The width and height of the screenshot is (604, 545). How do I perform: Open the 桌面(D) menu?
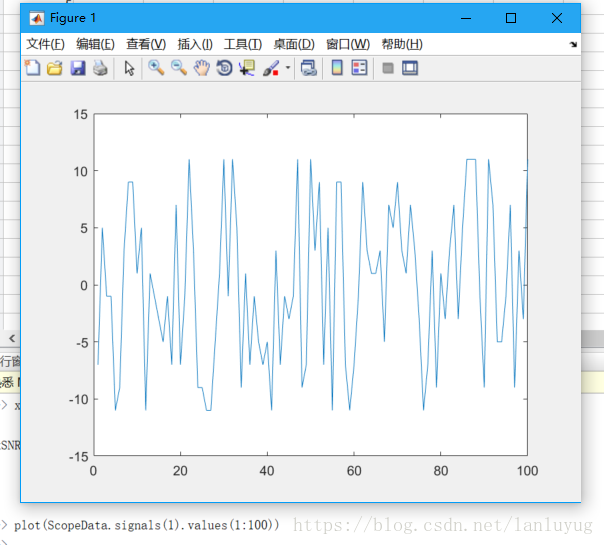click(x=294, y=44)
